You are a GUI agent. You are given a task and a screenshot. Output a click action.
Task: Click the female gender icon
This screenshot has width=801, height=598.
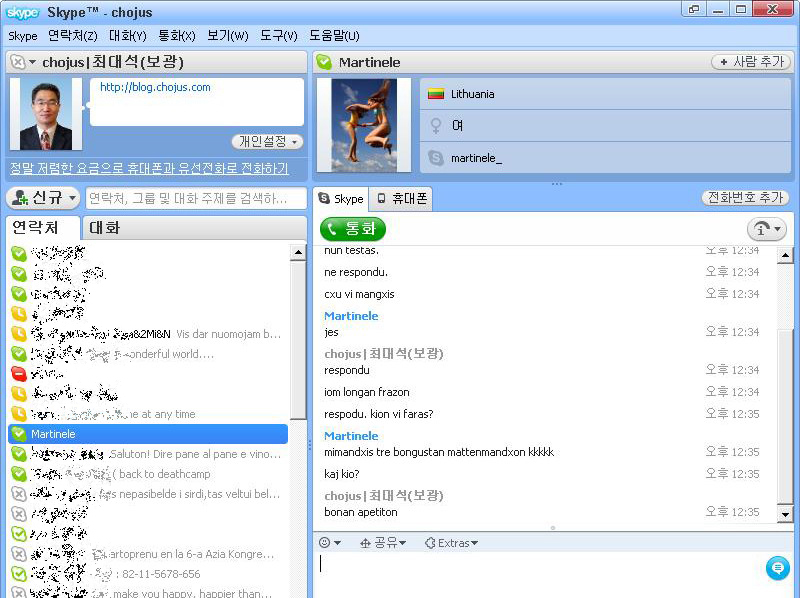[436, 126]
